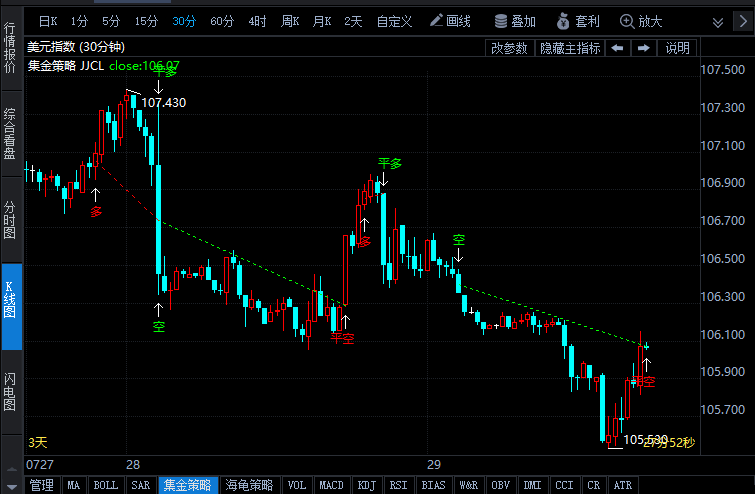Open the 画线 drawing tool
Viewport: 755px width, 494px height.
(450, 21)
